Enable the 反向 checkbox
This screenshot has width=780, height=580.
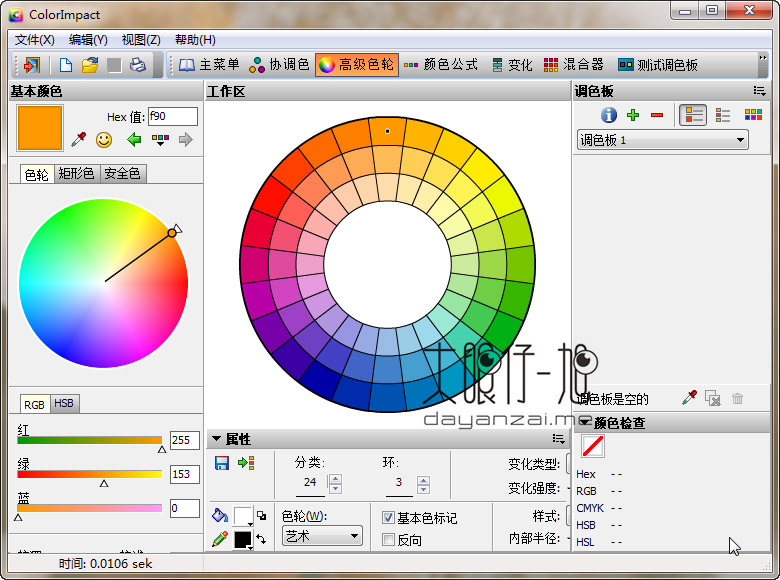(x=389, y=540)
